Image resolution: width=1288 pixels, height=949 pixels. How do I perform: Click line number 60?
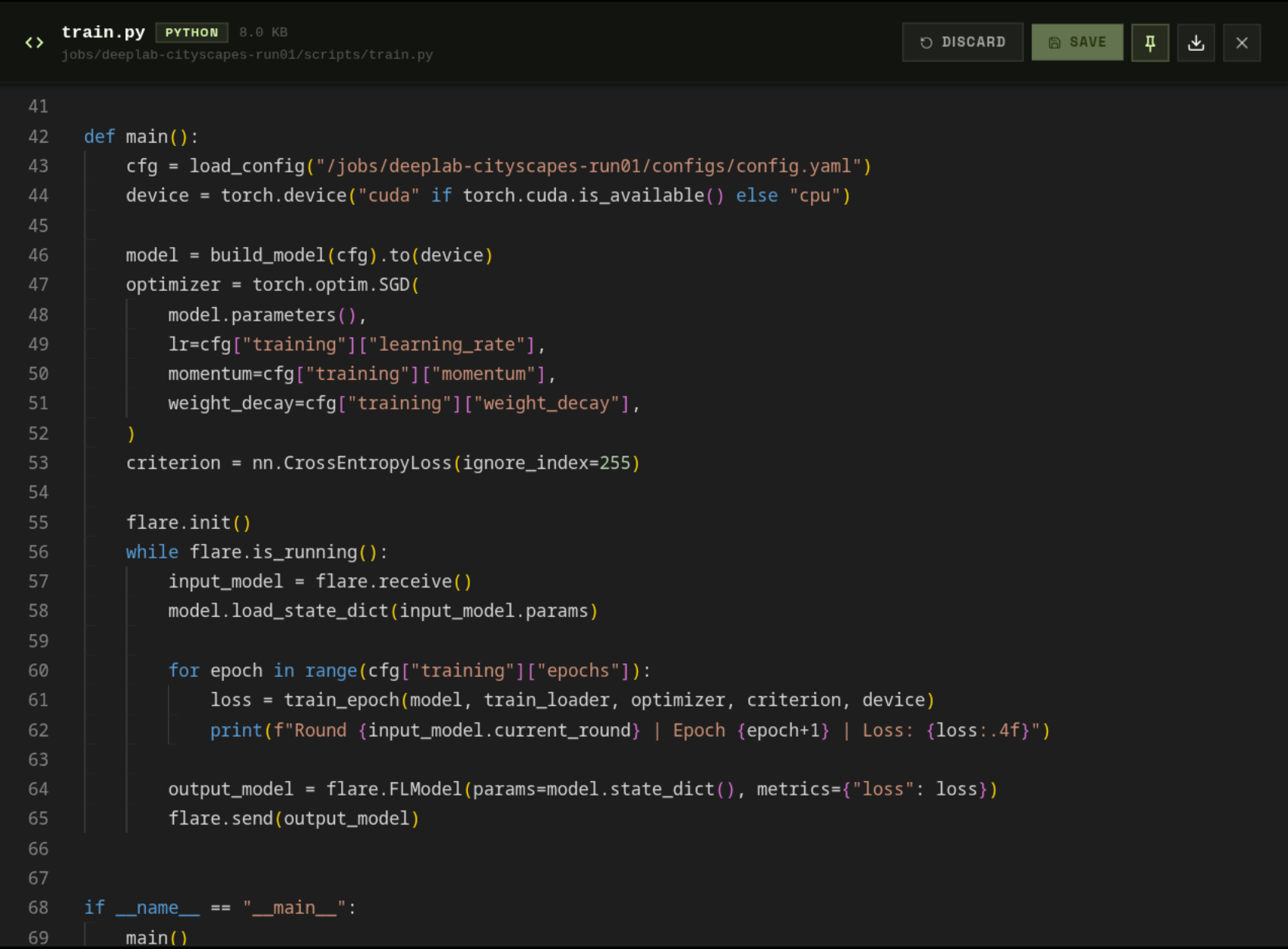[38, 671]
